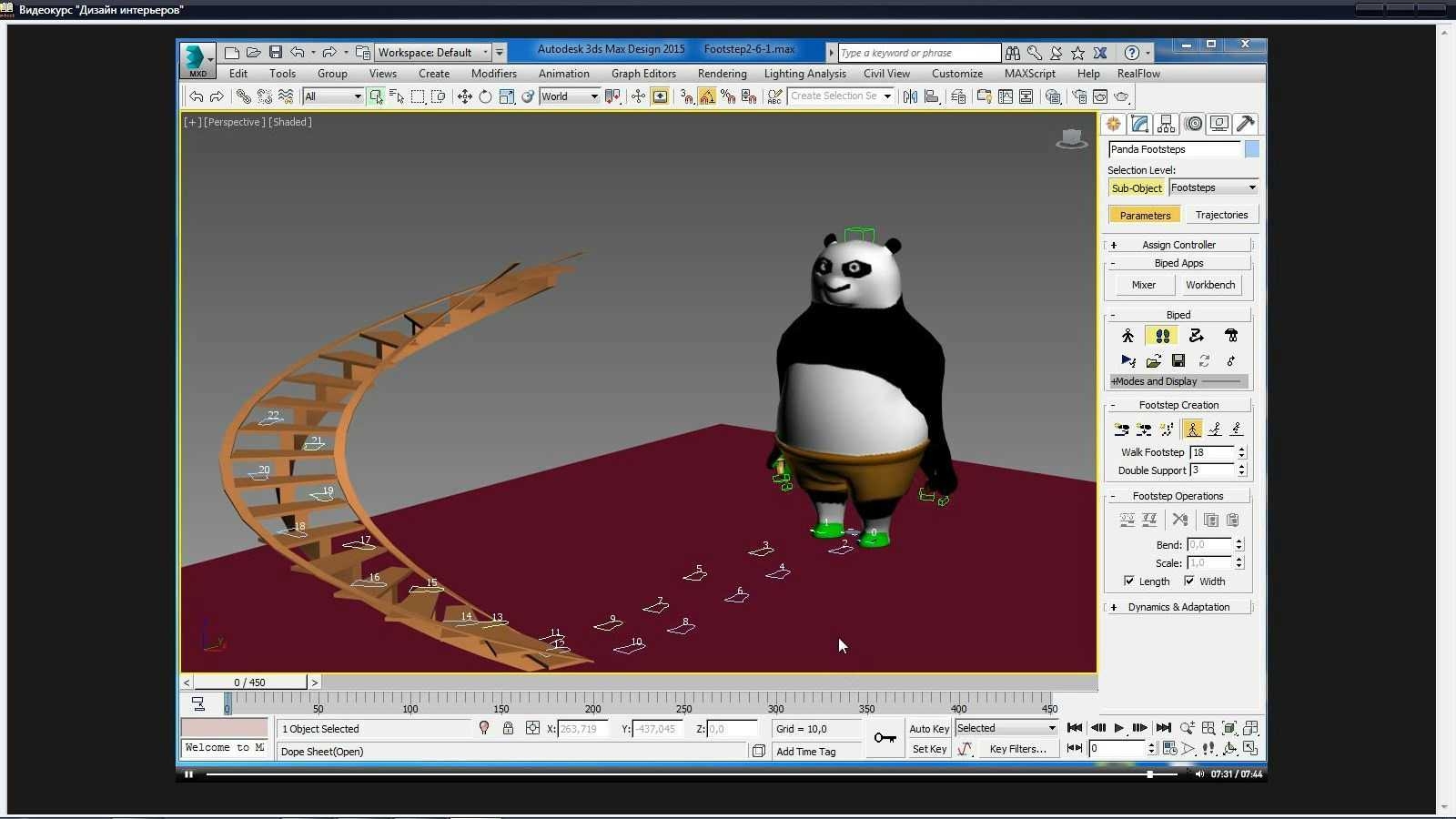Open the Rendering menu

coord(723,74)
